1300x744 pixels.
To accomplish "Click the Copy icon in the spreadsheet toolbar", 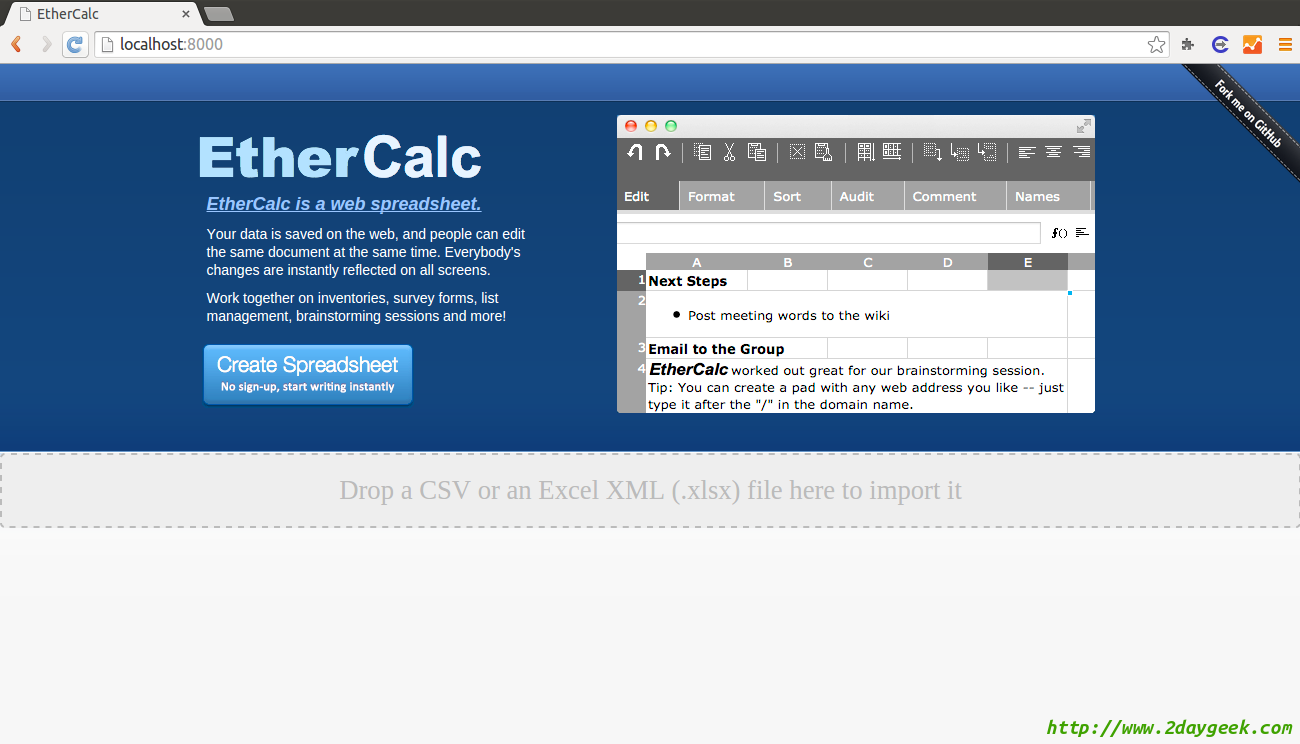I will tap(703, 152).
